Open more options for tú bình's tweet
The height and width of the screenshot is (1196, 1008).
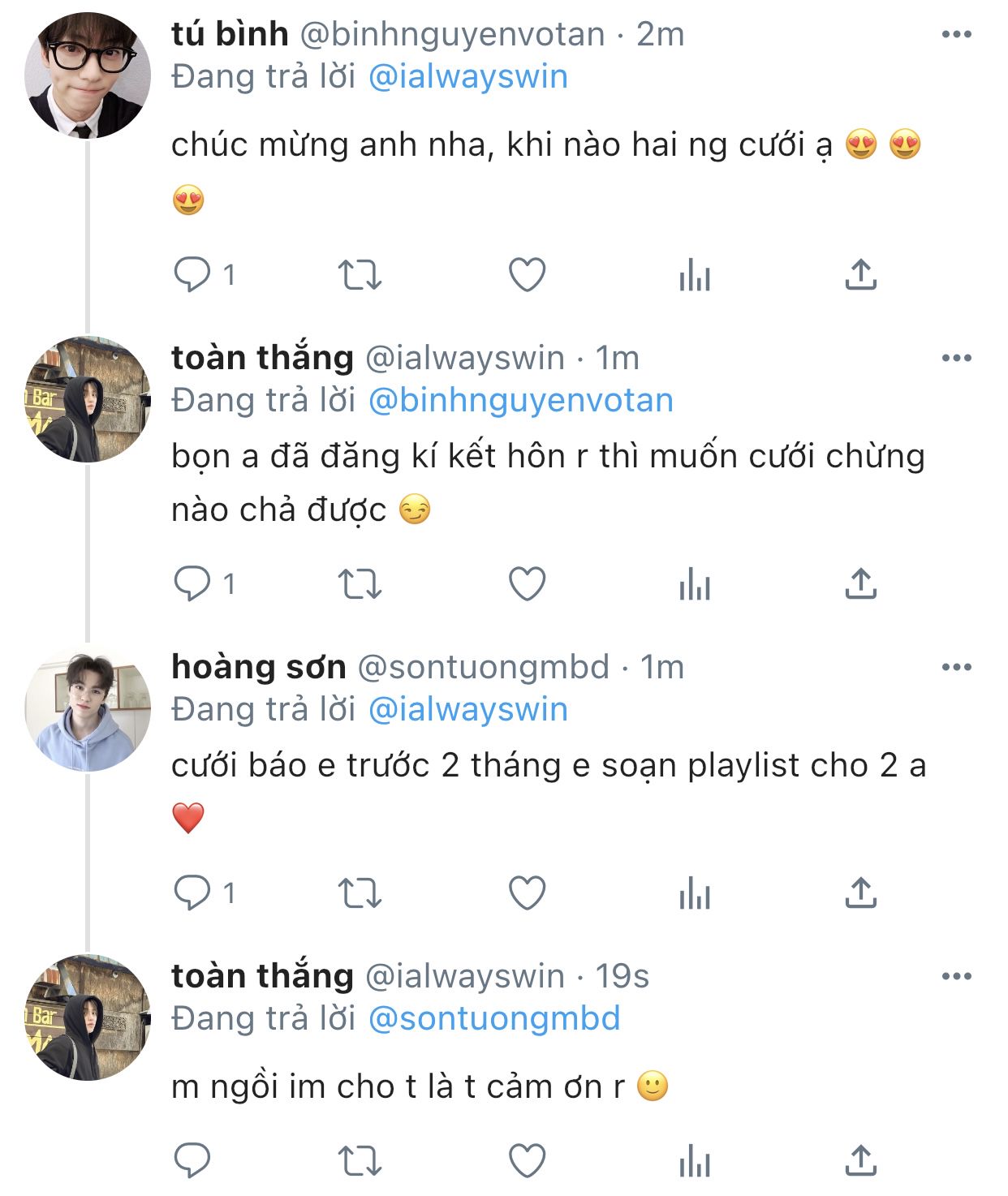tap(956, 34)
